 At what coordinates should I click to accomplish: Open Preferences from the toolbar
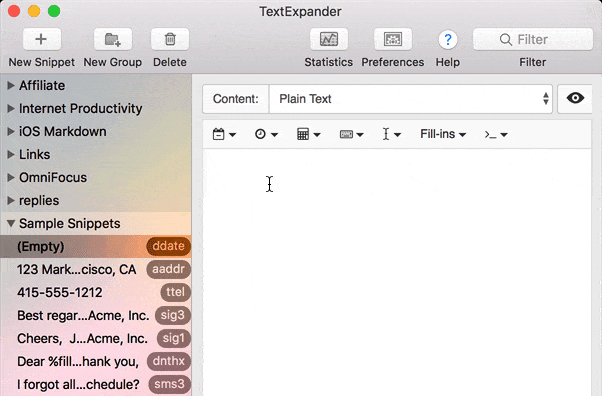point(393,39)
